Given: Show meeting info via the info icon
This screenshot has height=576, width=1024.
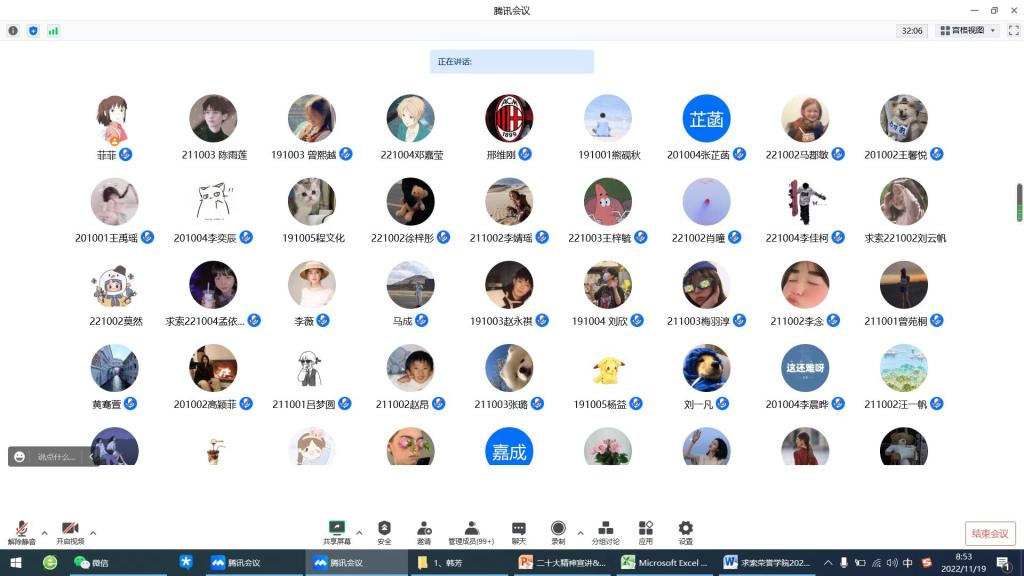Looking at the screenshot, I should [13, 31].
